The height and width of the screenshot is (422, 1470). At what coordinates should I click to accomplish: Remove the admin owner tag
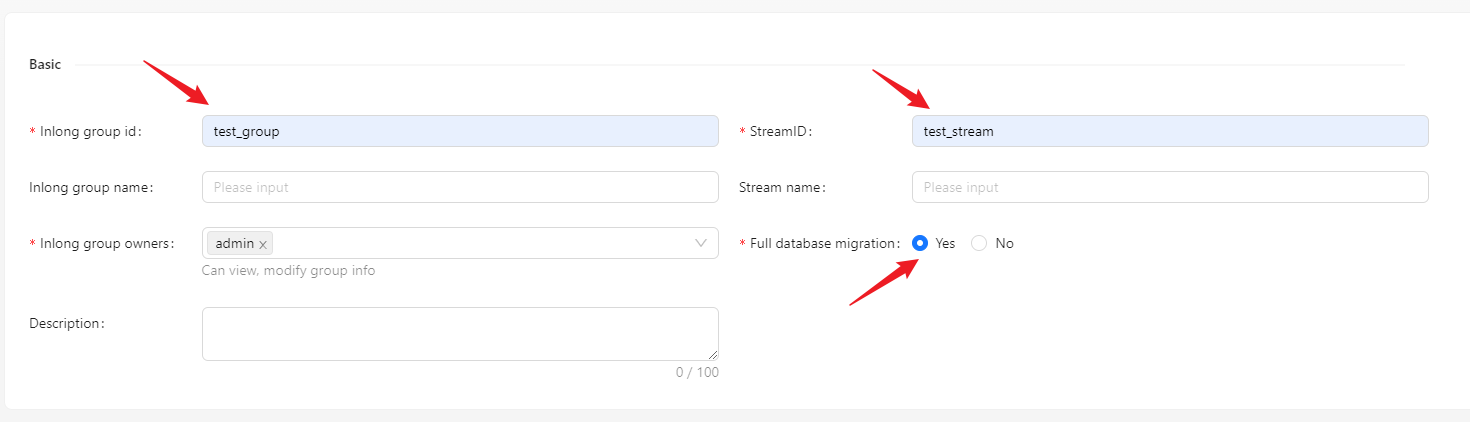point(262,244)
